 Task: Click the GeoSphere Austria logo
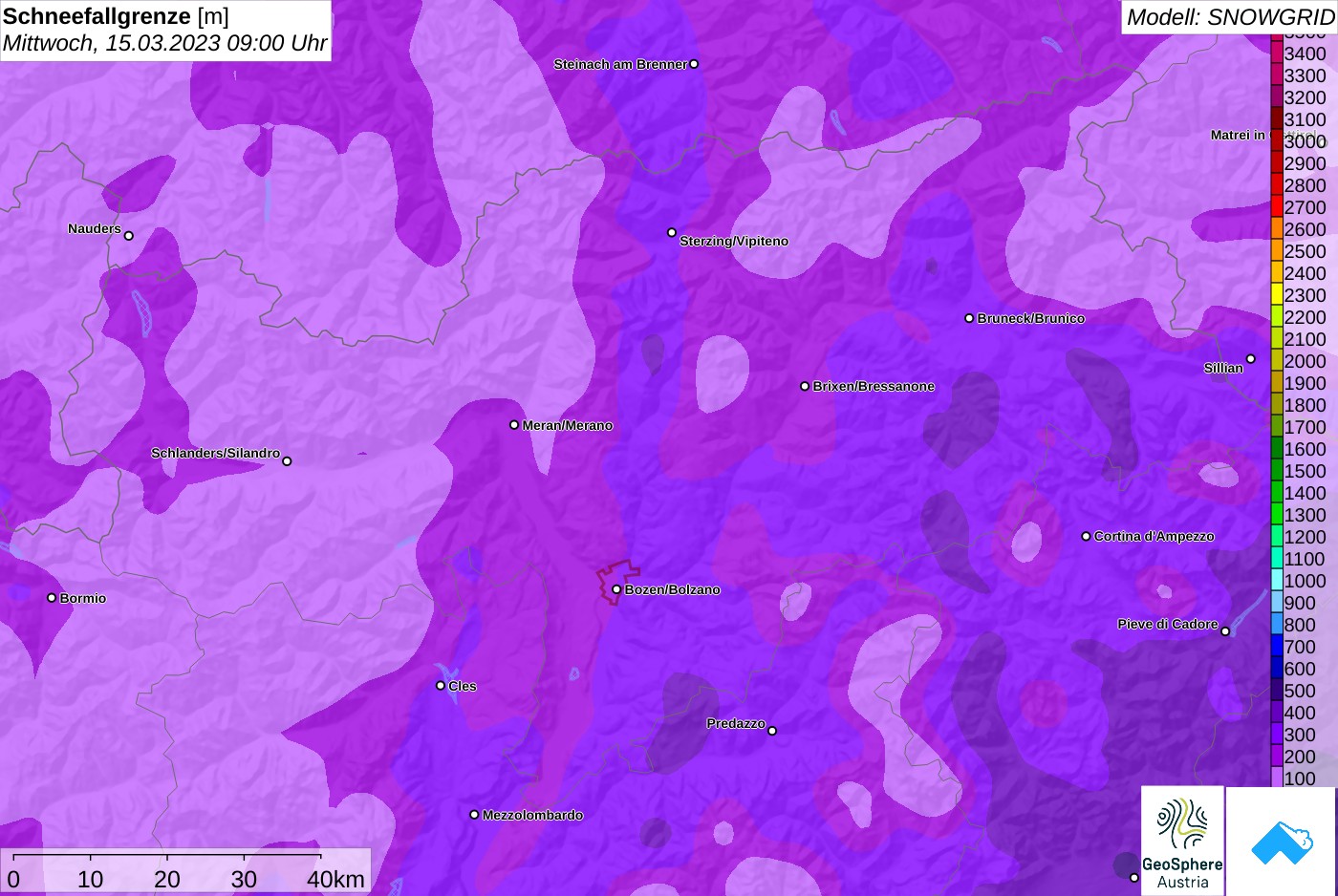point(1182,841)
